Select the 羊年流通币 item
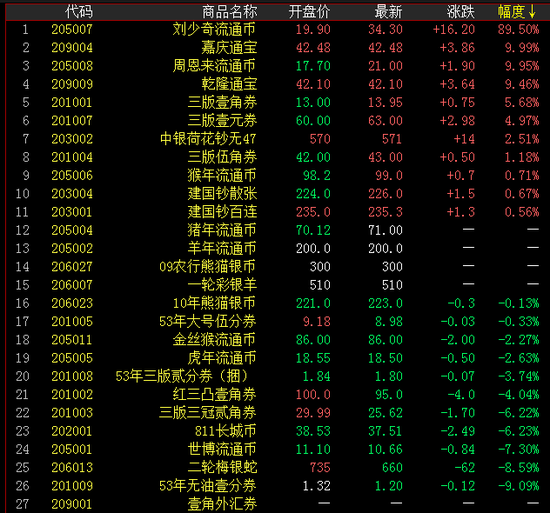 (222, 248)
